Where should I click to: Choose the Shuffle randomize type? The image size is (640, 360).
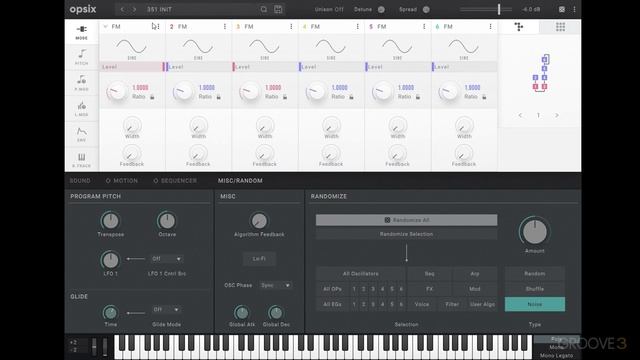click(535, 289)
